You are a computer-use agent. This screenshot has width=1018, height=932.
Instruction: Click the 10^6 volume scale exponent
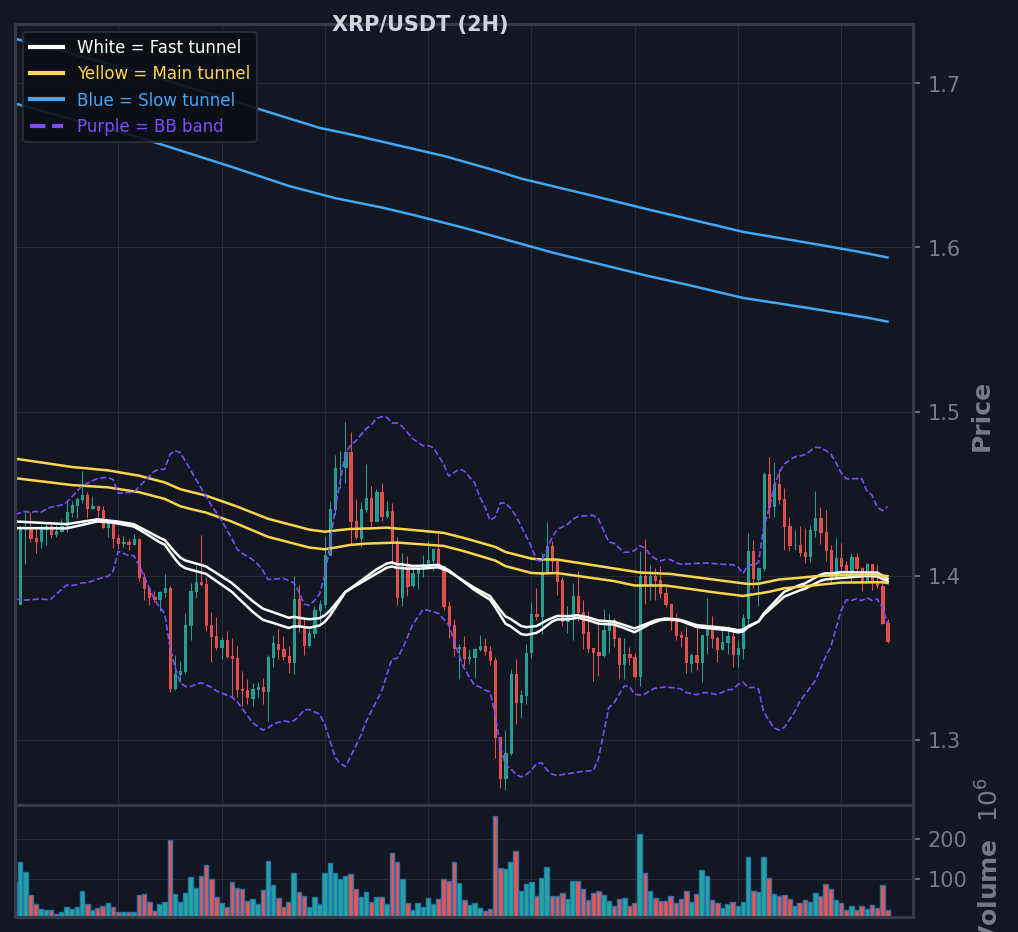click(x=986, y=800)
